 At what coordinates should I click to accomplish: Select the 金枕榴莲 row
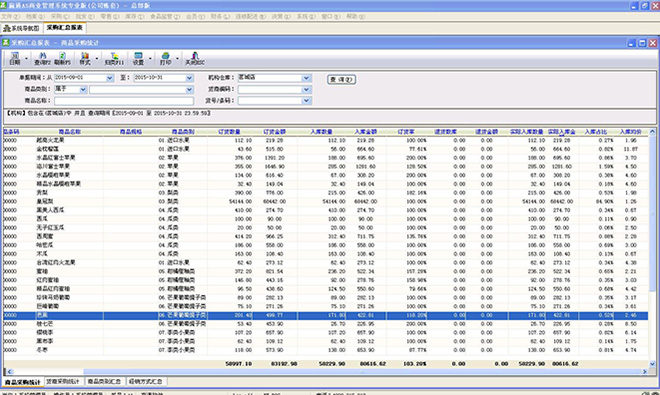(325, 149)
